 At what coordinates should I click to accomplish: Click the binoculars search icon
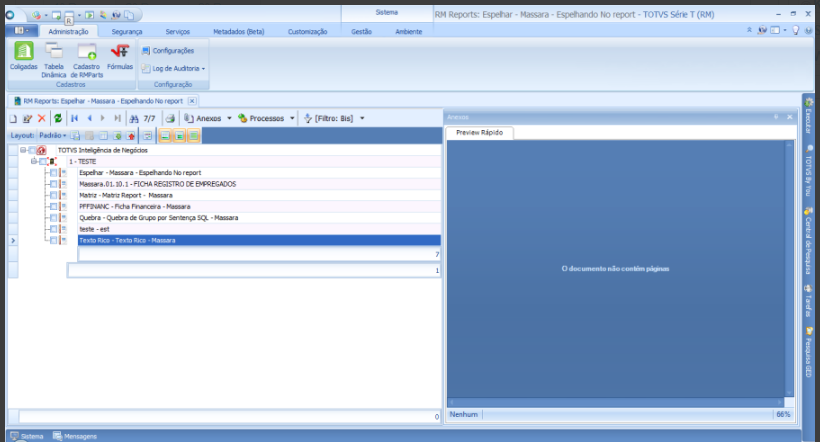click(134, 119)
